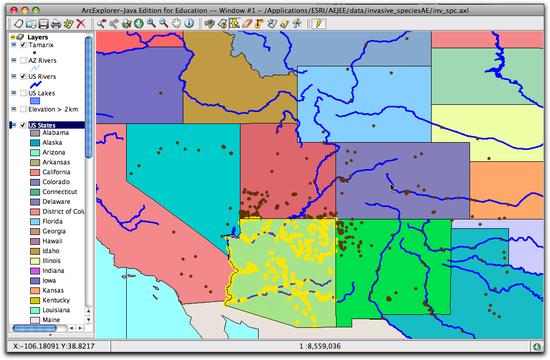Check the AZ Rivers layer checkbox
550x360 pixels.
[x=23, y=60]
